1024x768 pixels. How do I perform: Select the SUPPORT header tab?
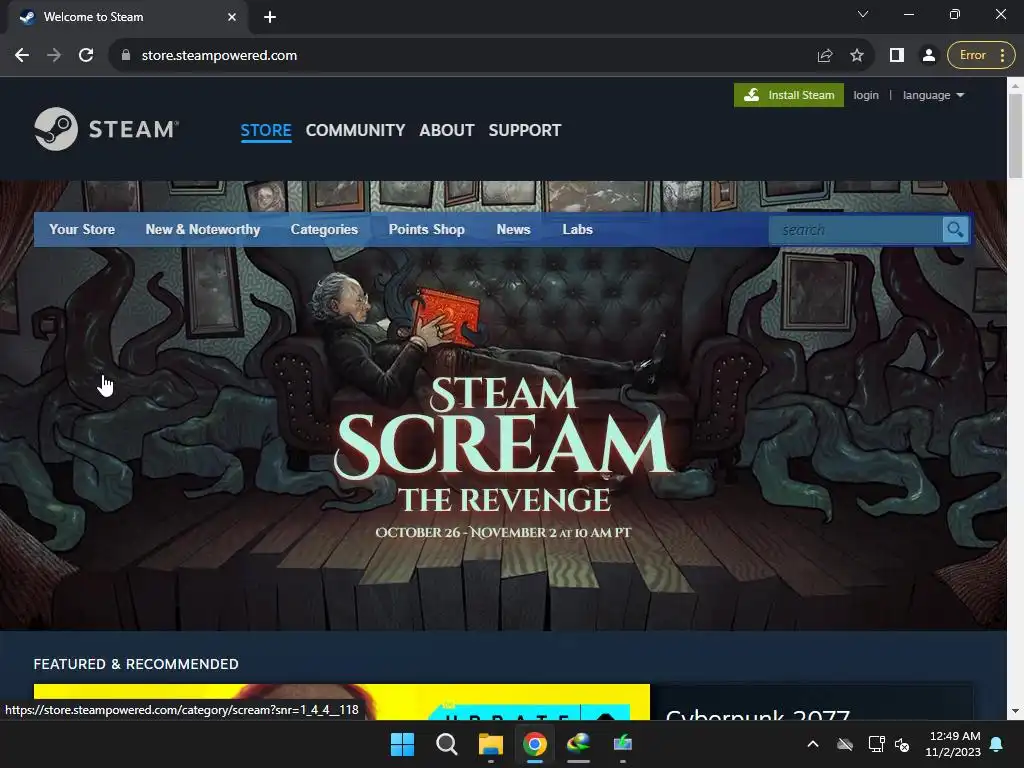[x=525, y=131]
